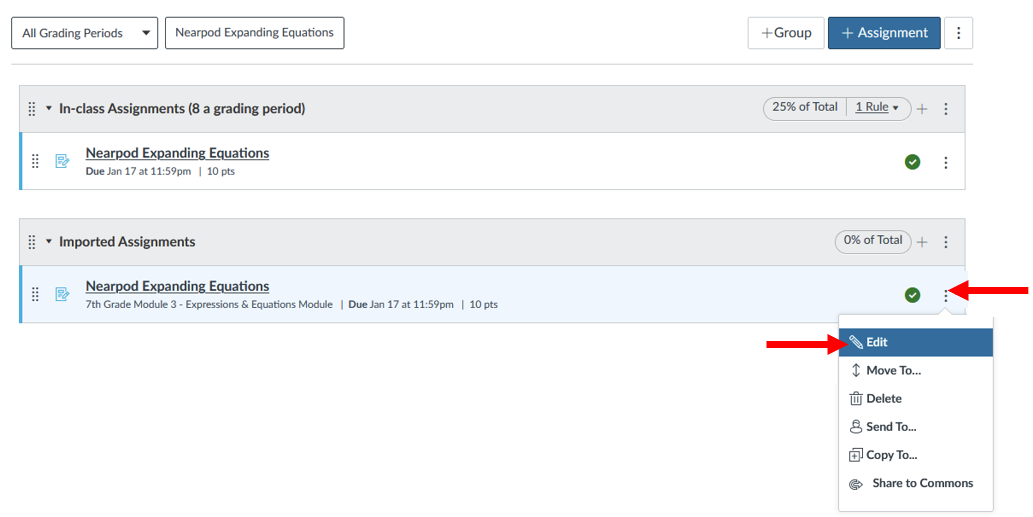Image resolution: width=1033 pixels, height=517 pixels.
Task: Collapse the Imported Assignments group
Action: click(x=49, y=241)
